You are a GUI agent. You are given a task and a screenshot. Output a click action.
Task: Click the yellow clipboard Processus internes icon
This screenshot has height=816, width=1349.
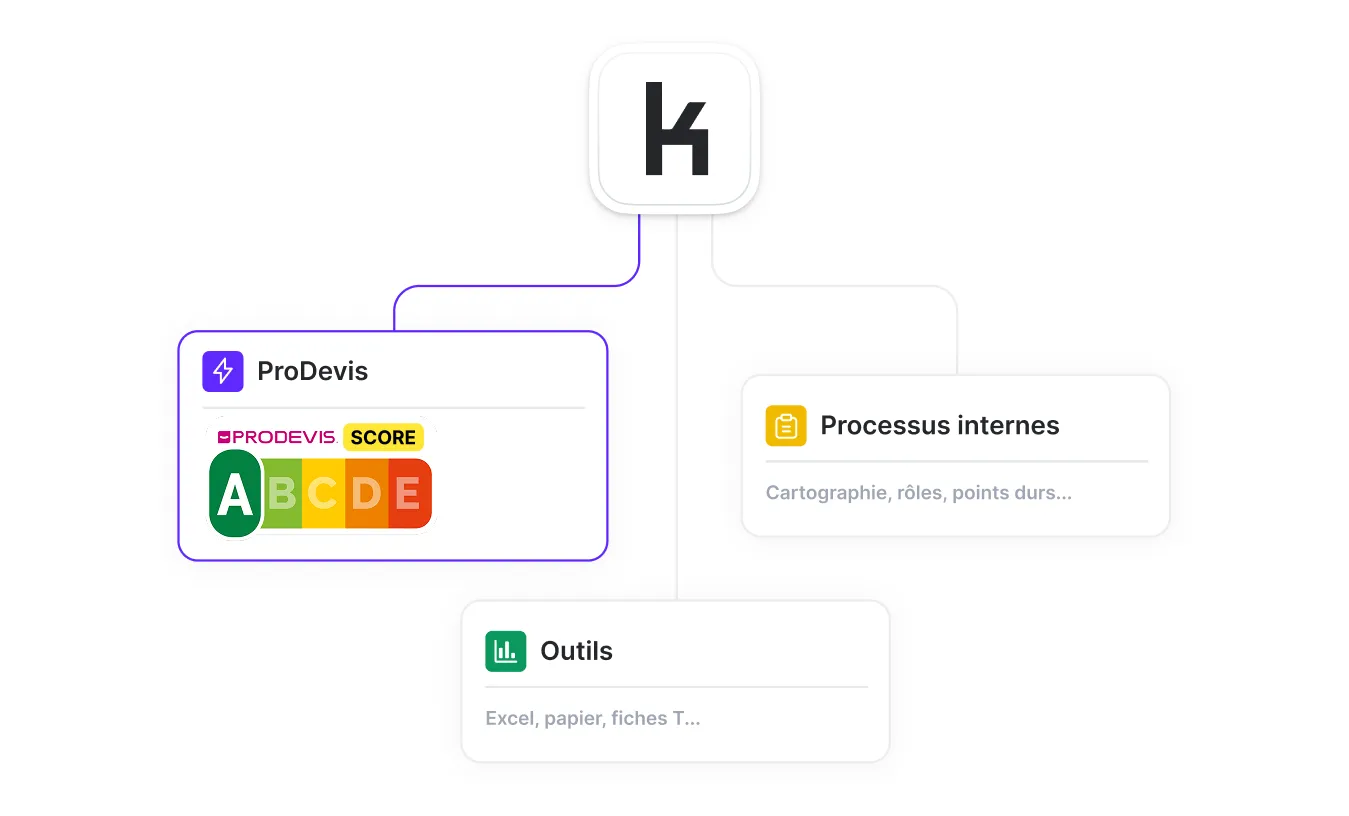click(786, 425)
